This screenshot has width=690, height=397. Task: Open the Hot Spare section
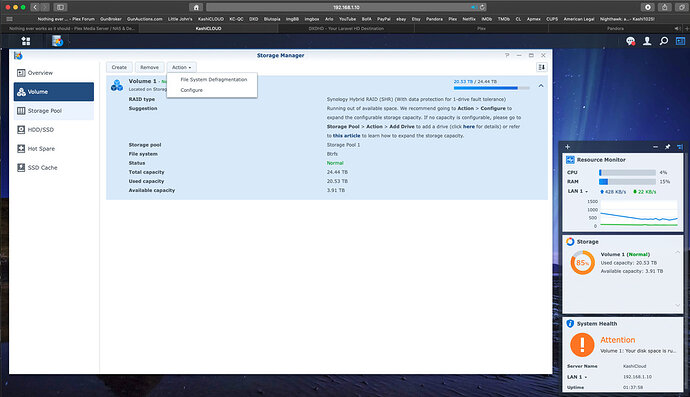click(x=54, y=148)
